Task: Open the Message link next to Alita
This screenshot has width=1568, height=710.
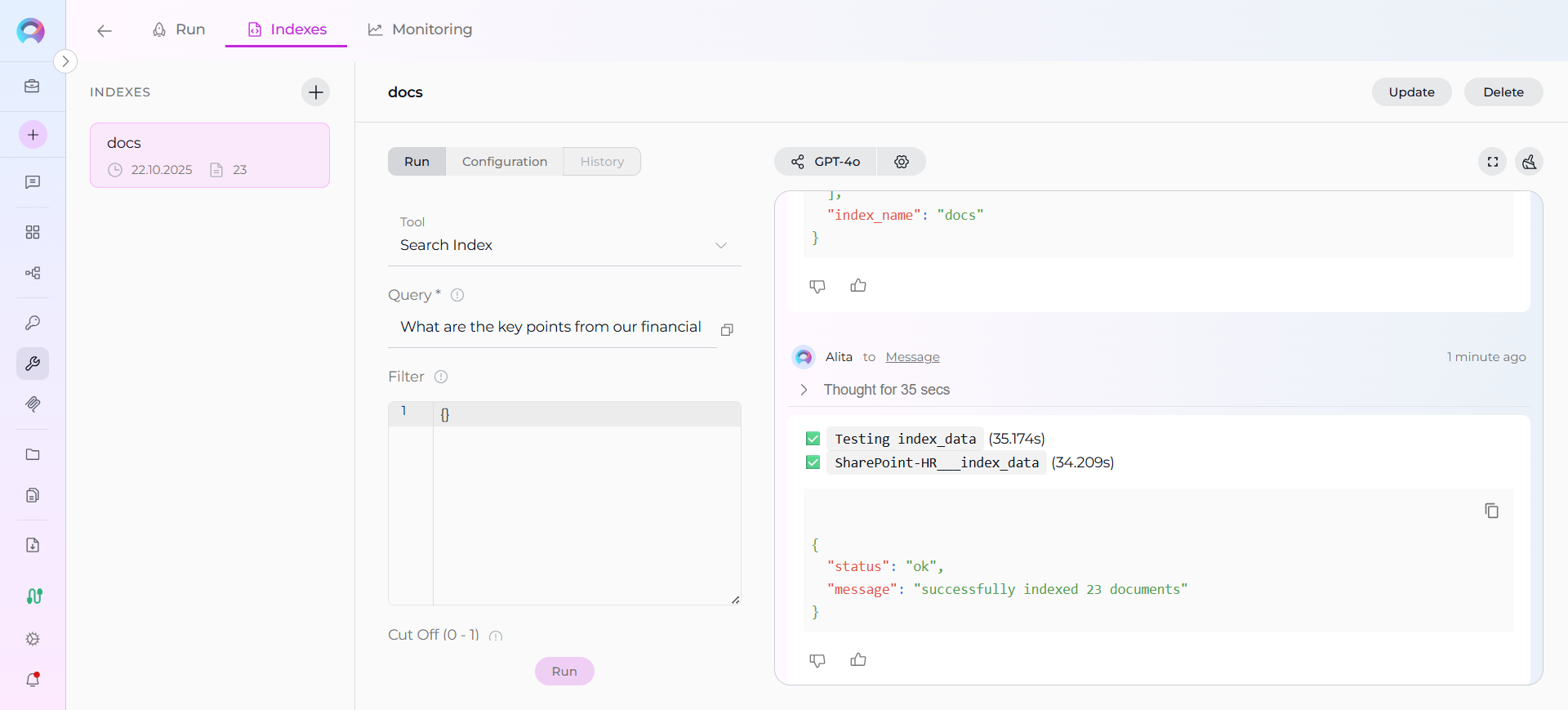Action: pyautogui.click(x=912, y=357)
